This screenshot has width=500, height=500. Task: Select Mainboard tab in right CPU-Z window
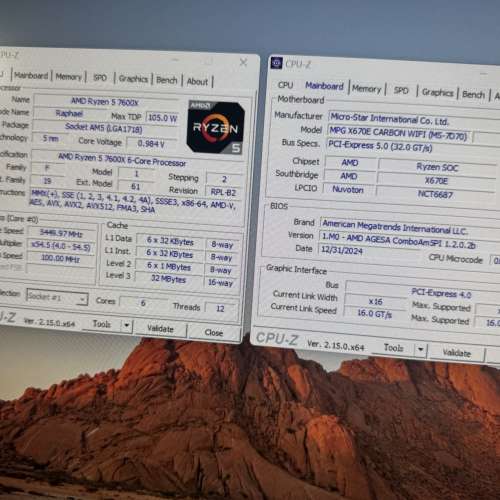coord(324,86)
